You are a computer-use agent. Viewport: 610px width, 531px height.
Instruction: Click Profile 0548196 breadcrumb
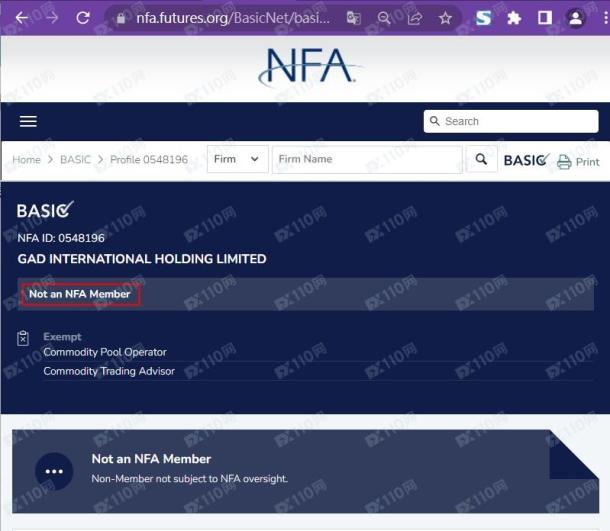click(x=149, y=159)
